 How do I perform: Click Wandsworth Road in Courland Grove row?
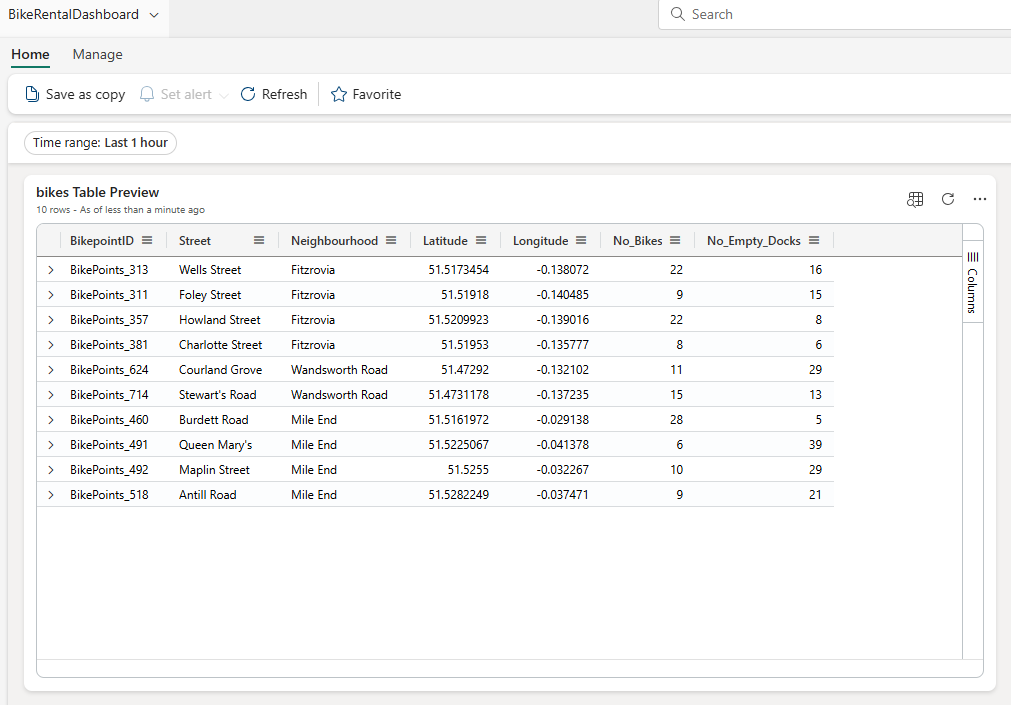point(339,370)
